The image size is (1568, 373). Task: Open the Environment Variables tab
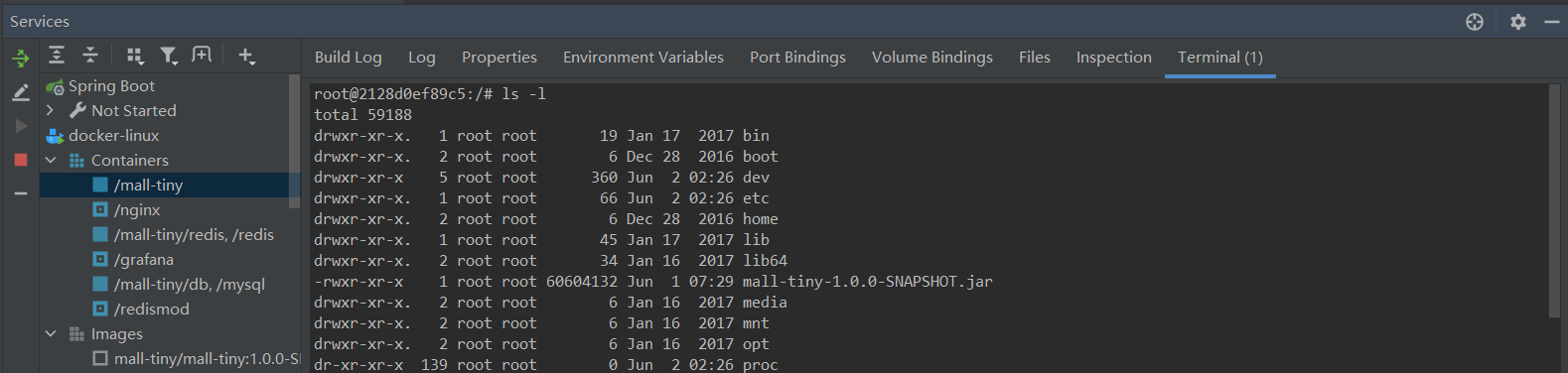[643, 58]
